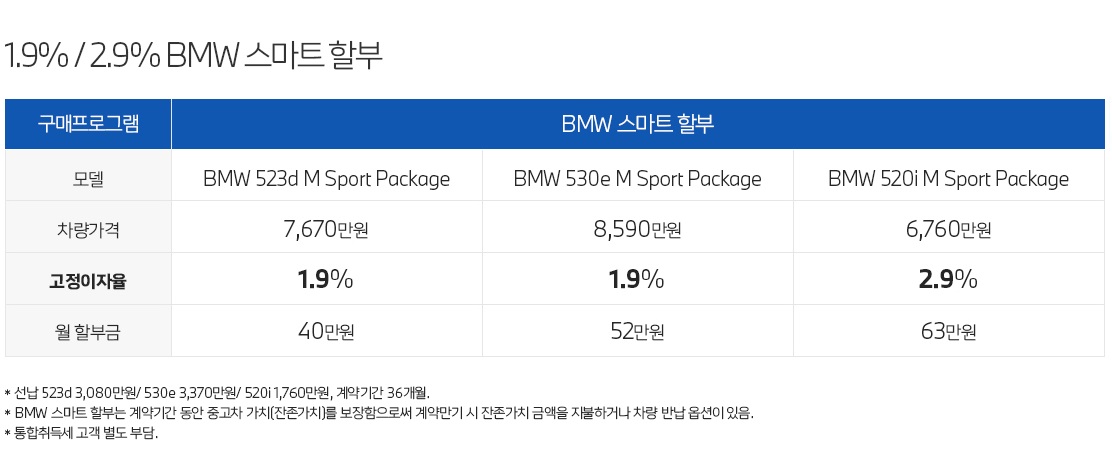Select the bold '고정이자율' row label

(88, 281)
